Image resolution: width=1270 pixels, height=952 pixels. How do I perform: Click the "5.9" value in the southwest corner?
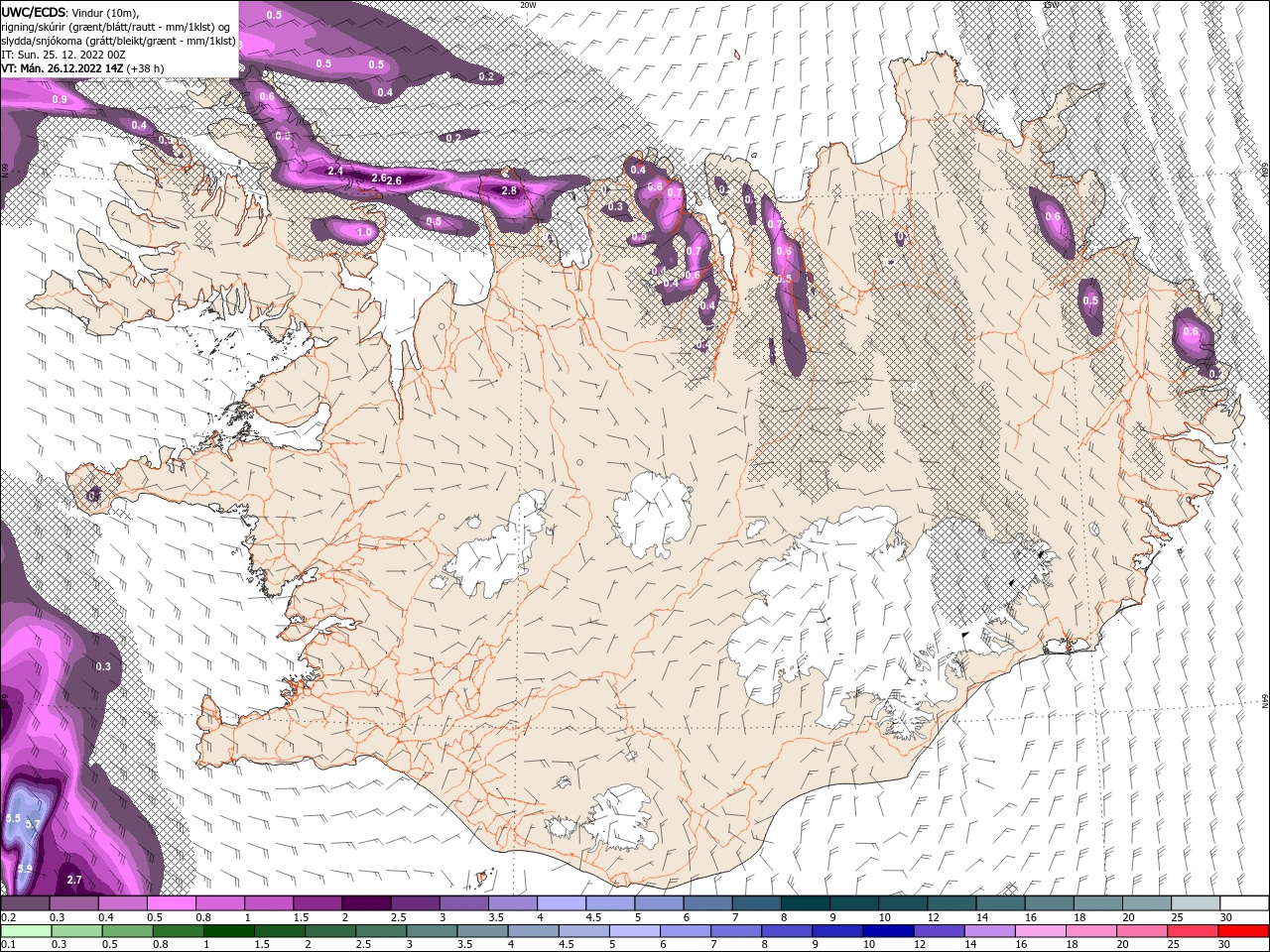(x=25, y=869)
